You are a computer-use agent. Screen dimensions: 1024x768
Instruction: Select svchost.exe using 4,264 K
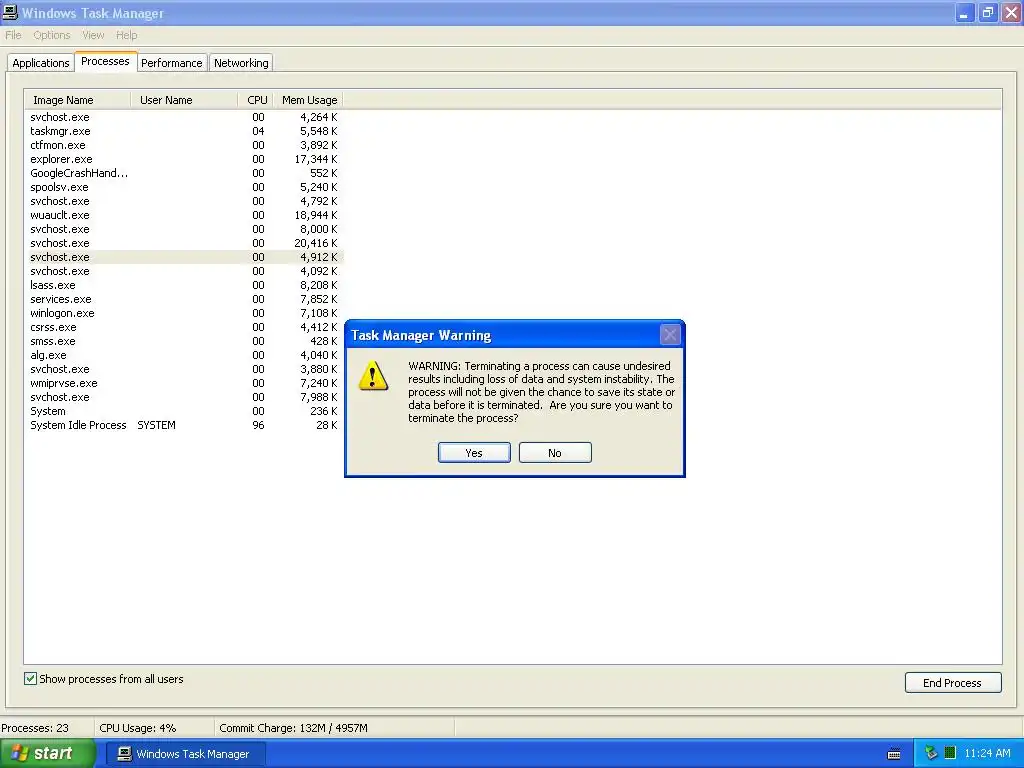[184, 118]
